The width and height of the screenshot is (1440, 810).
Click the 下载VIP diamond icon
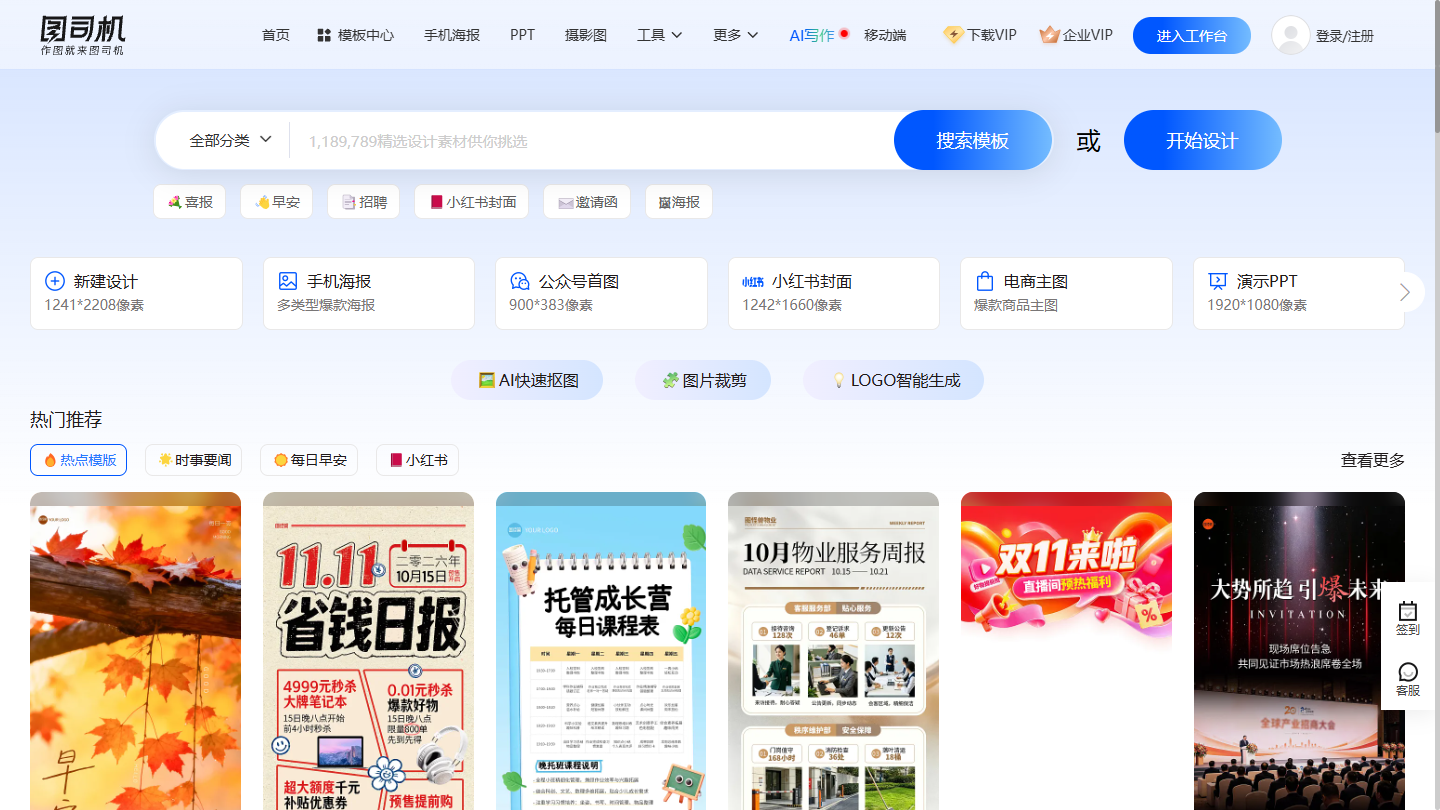coord(953,35)
